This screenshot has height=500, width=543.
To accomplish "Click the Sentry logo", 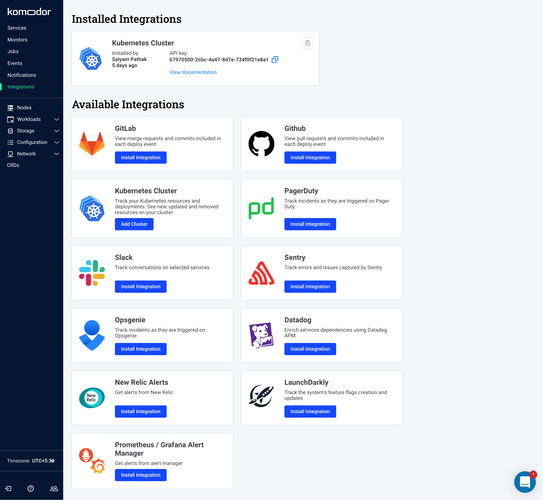I will [261, 273].
